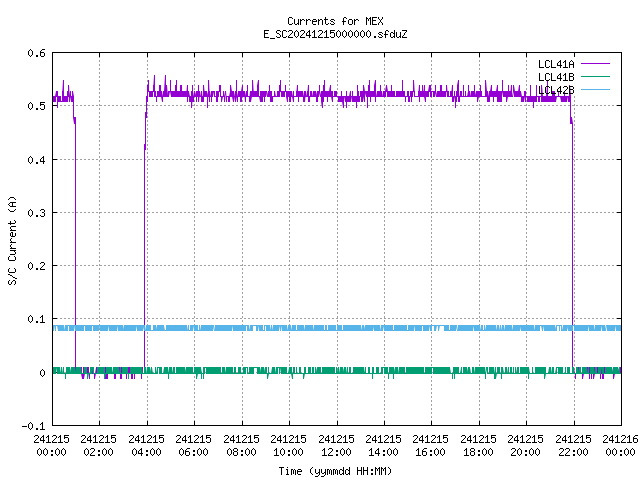Click the y-axis tick value 0.2
Screen dimensions: 640x480
pos(36,266)
